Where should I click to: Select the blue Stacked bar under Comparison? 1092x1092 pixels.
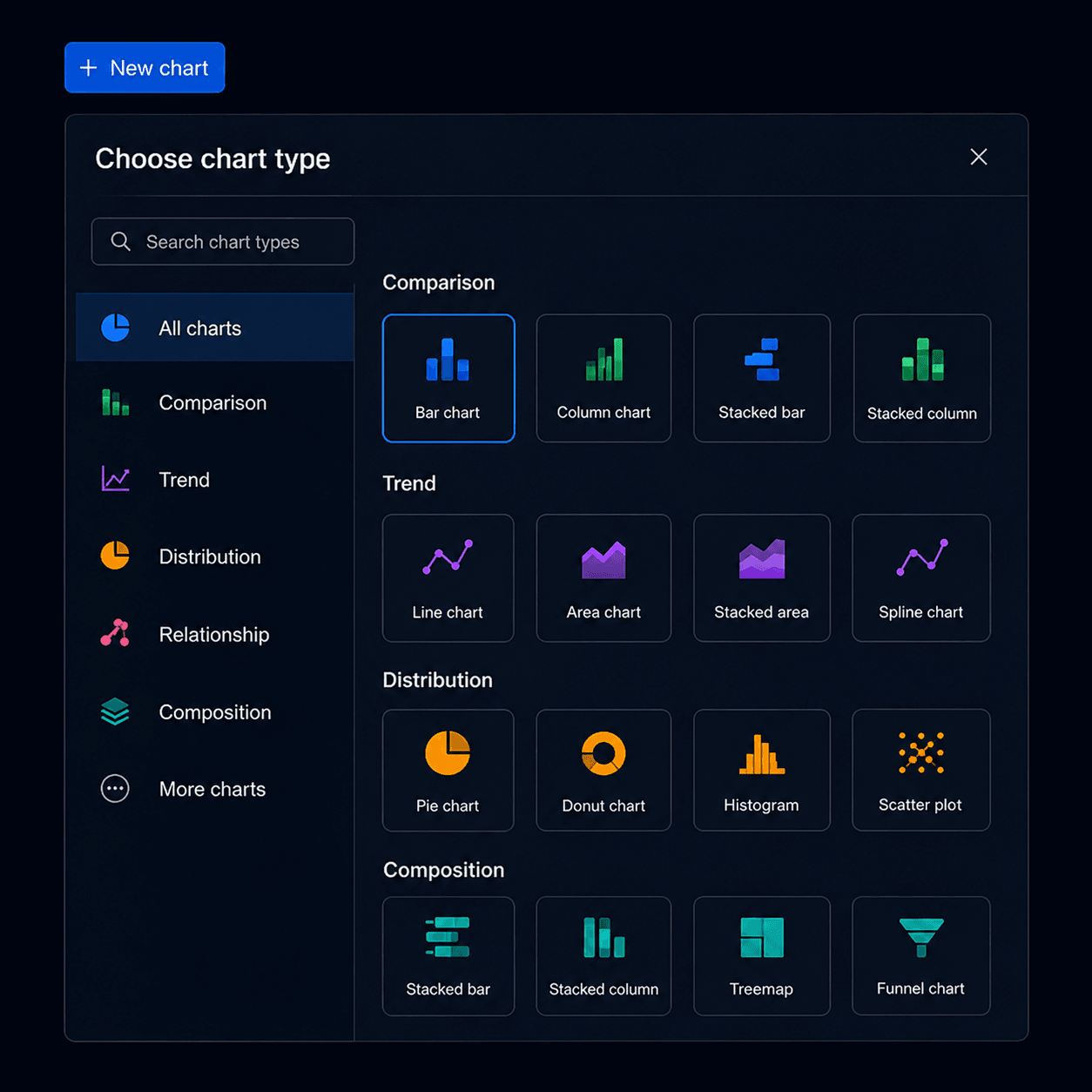coord(761,378)
